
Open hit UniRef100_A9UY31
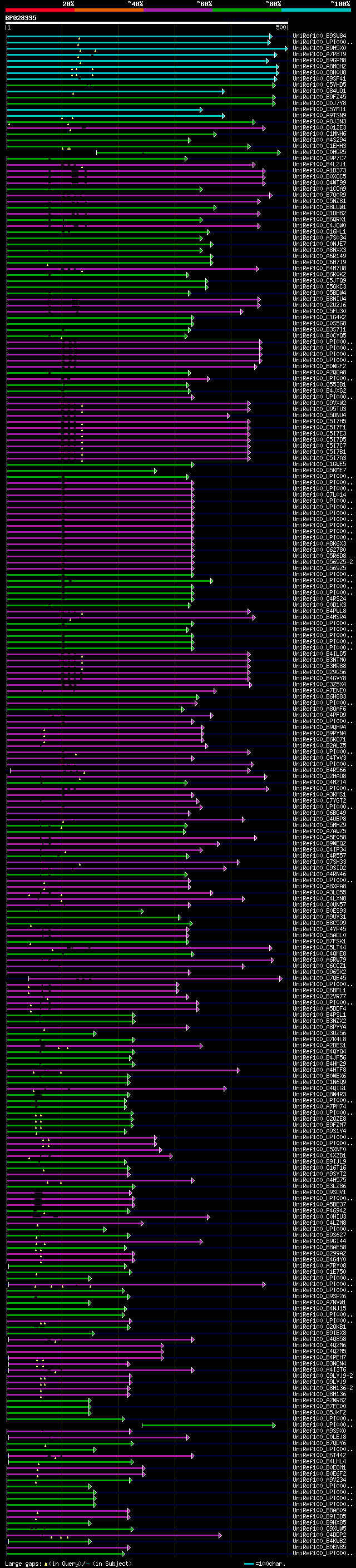pos(319,917)
